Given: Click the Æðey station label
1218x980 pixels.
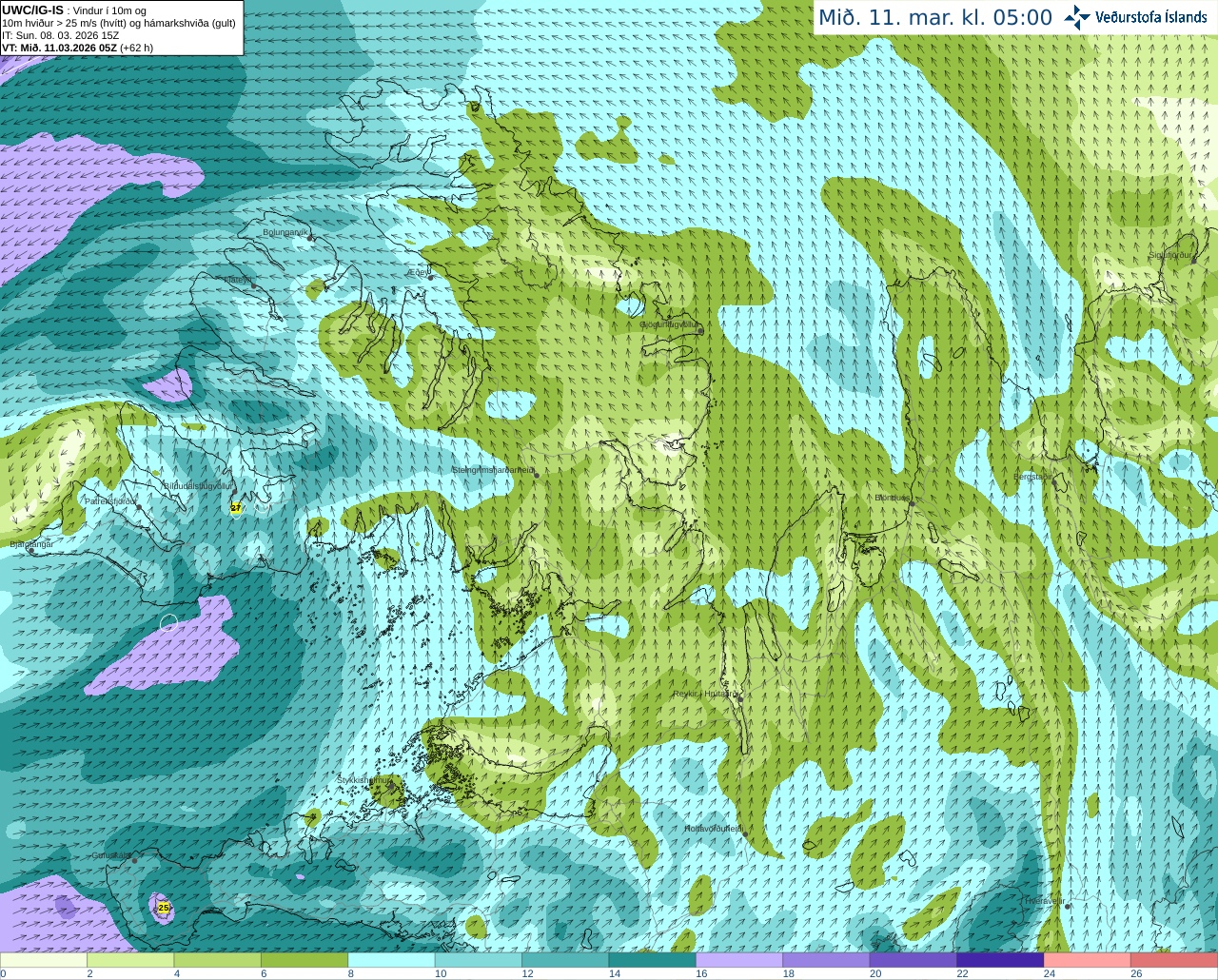Looking at the screenshot, I should pyautogui.click(x=417, y=272).
